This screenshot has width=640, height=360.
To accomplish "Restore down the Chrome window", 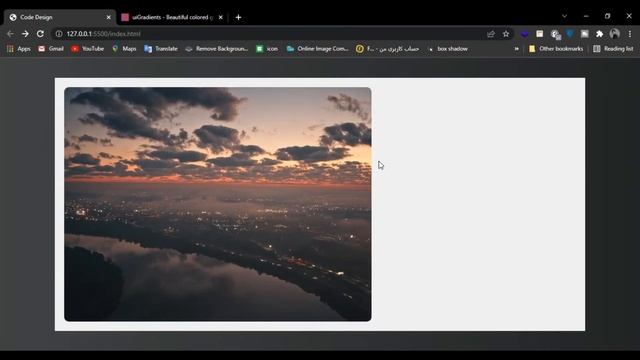I will tap(607, 16).
